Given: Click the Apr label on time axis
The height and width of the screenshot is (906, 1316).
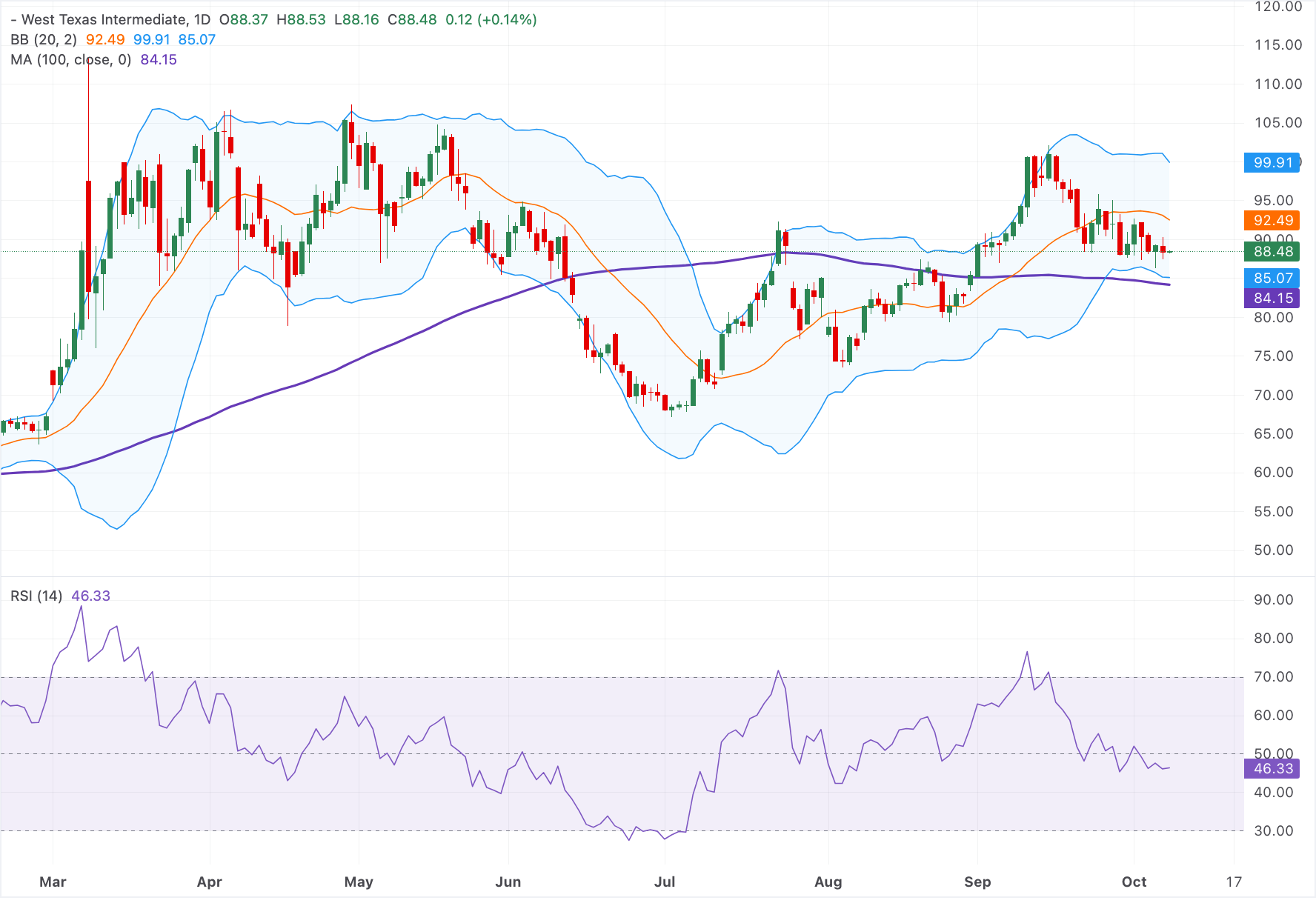Looking at the screenshot, I should click(210, 882).
